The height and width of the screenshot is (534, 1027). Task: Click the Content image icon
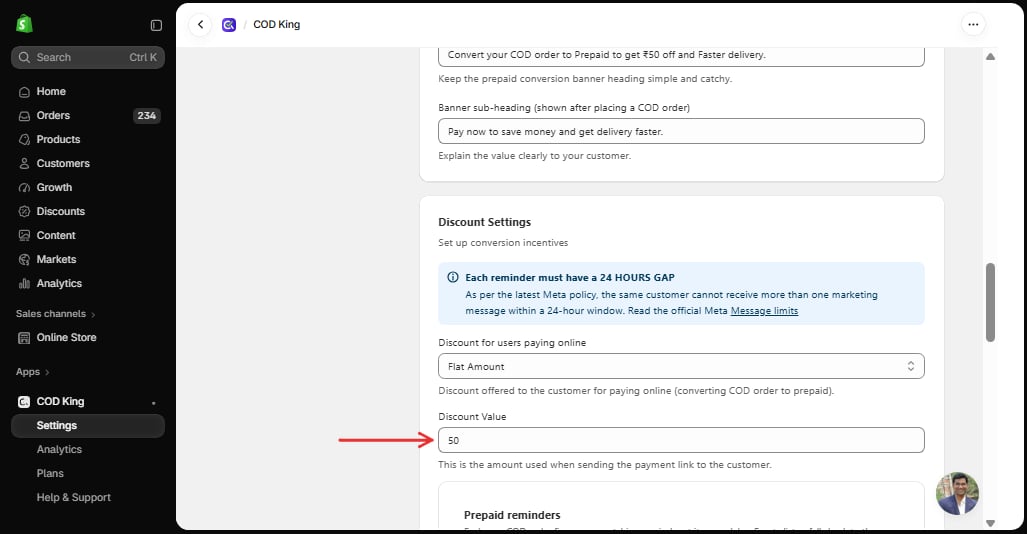[x=24, y=236]
